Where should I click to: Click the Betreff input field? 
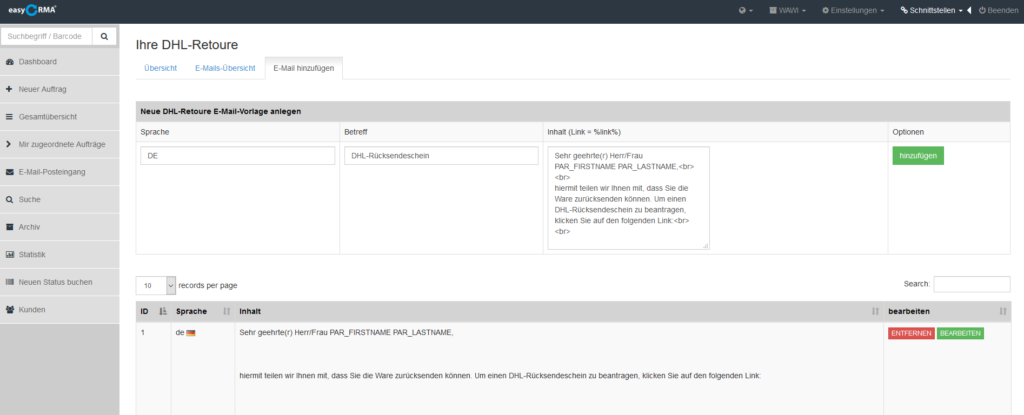point(441,156)
